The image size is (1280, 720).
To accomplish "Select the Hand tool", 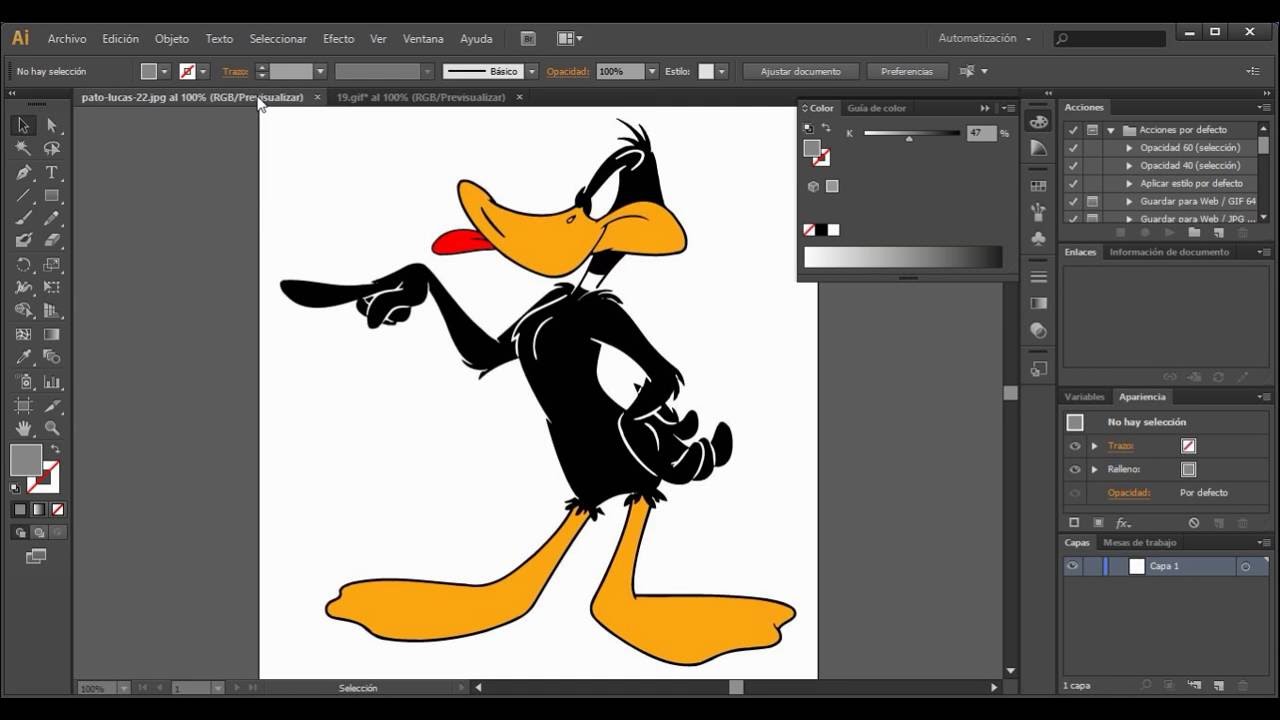I will (x=23, y=428).
